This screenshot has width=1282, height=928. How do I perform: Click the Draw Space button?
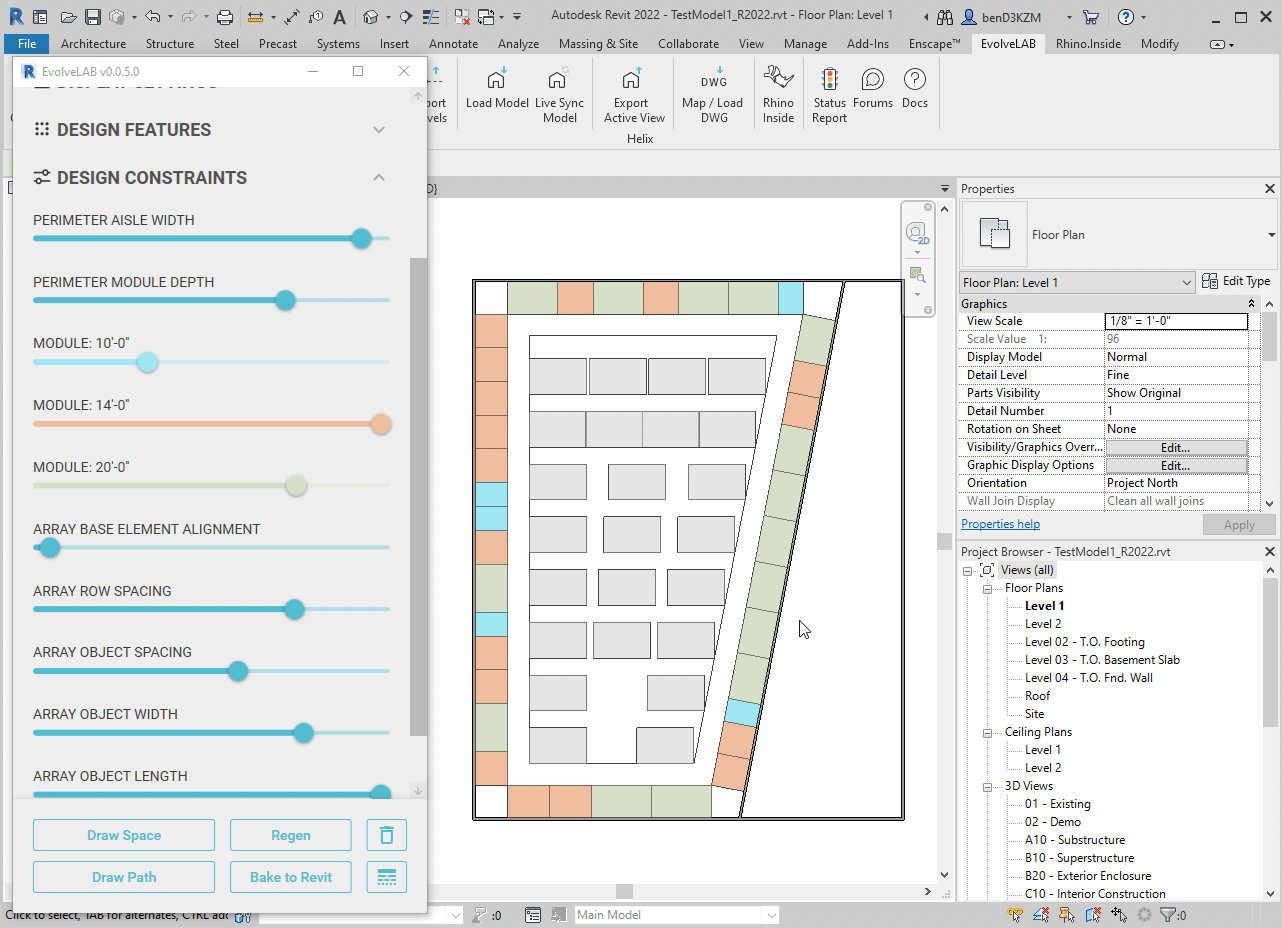click(124, 835)
